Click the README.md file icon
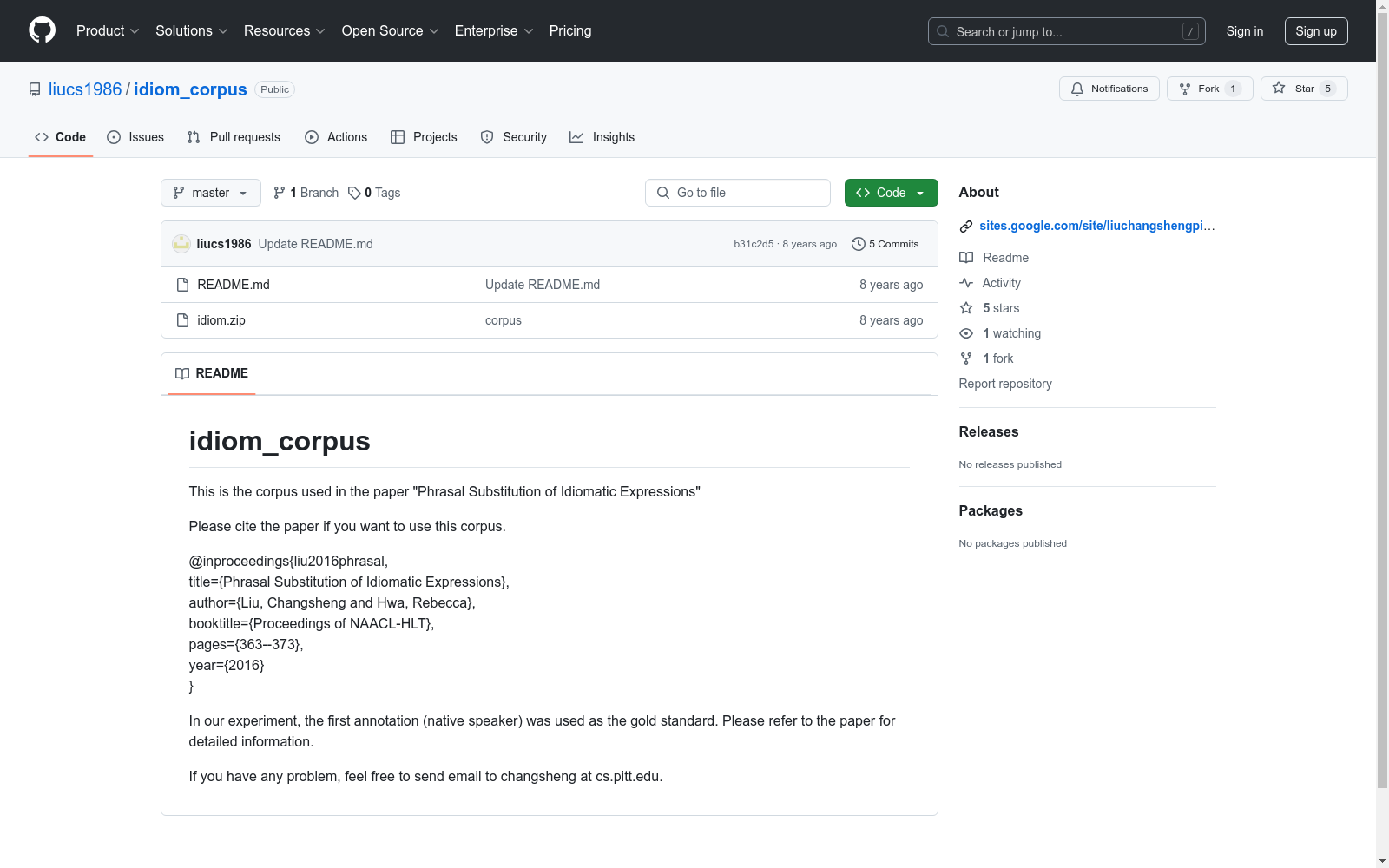Viewport: 1389px width, 868px height. pos(182,285)
